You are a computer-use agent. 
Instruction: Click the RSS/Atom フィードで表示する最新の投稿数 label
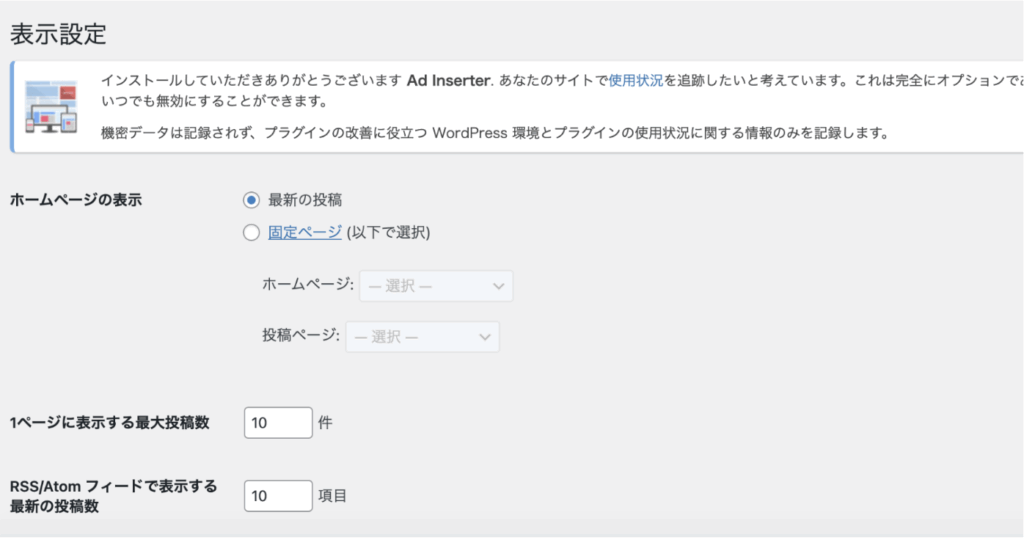[x=112, y=496]
